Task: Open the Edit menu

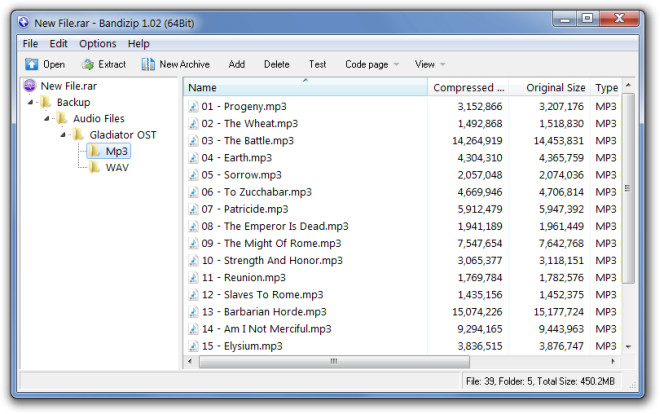Action: coord(59,44)
